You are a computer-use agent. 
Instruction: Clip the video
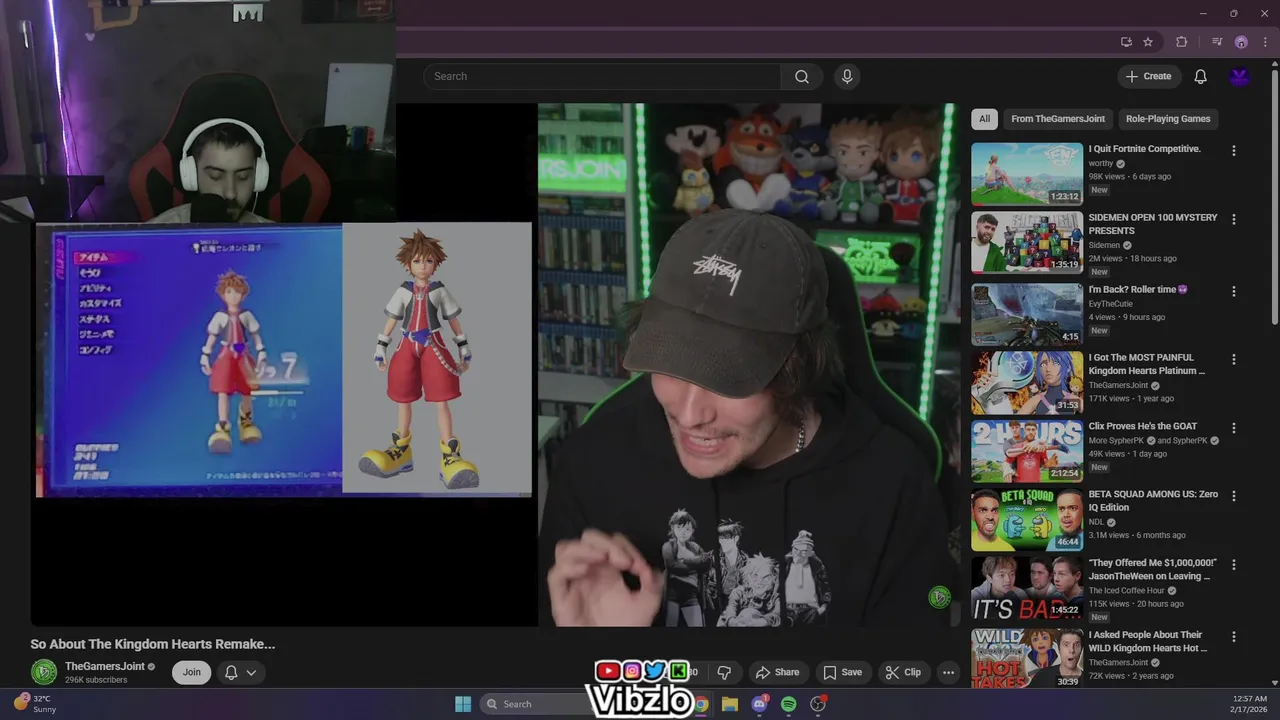(902, 672)
